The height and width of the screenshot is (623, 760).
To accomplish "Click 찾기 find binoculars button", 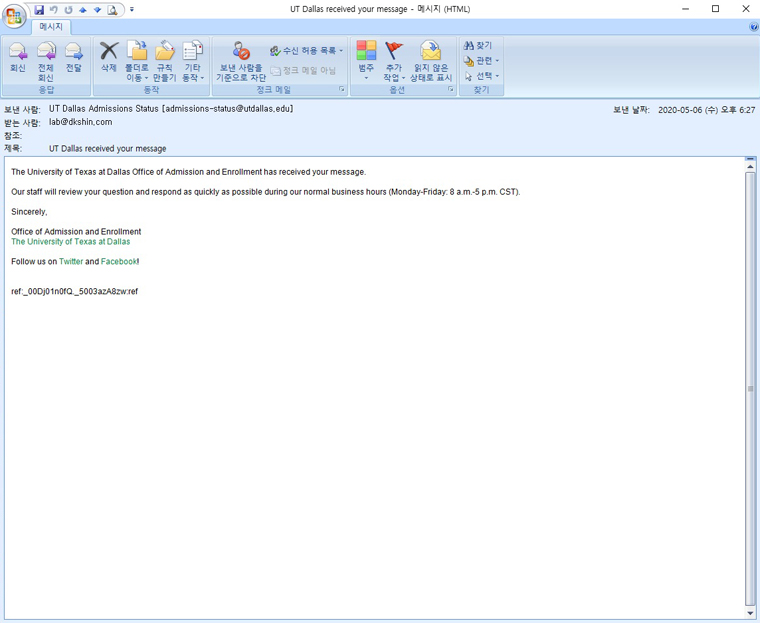I will [x=478, y=46].
